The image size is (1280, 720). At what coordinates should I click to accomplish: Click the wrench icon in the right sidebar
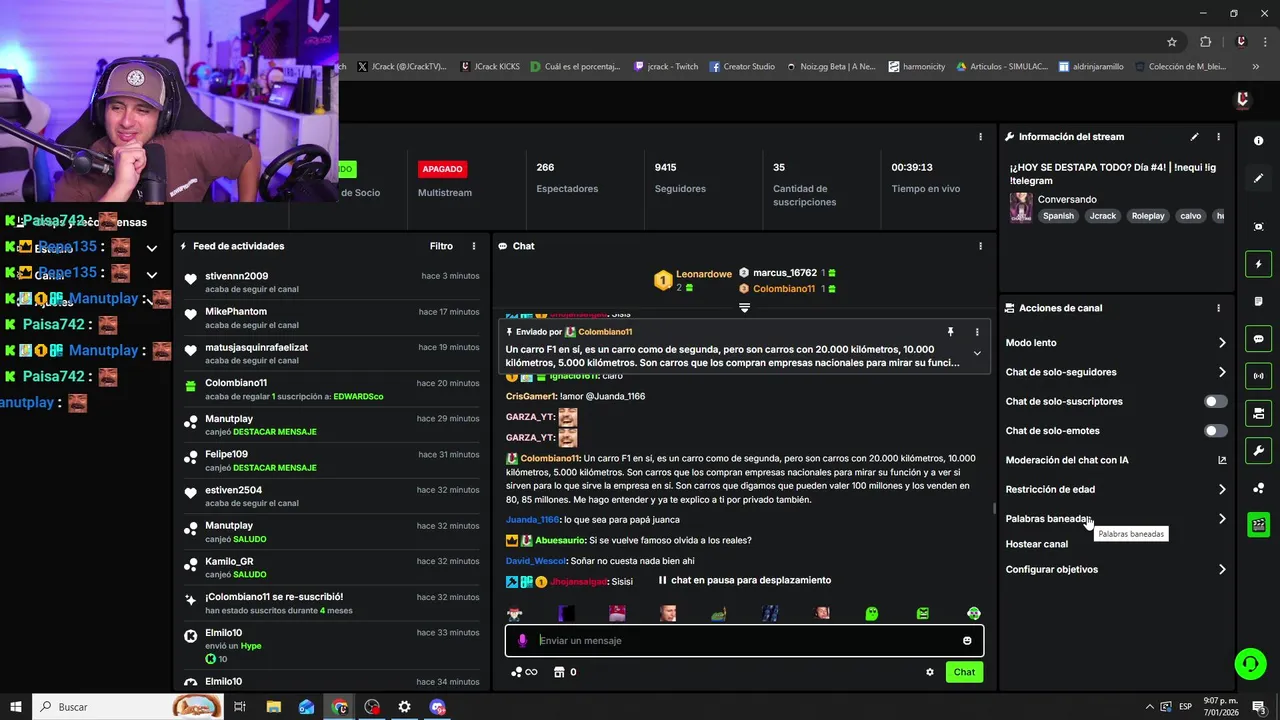point(1258,450)
